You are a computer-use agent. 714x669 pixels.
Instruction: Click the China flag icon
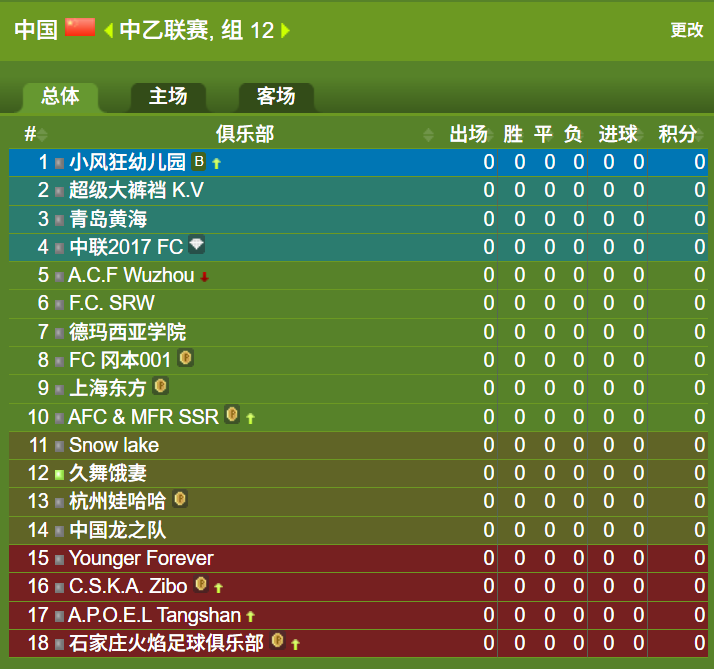pos(80,27)
